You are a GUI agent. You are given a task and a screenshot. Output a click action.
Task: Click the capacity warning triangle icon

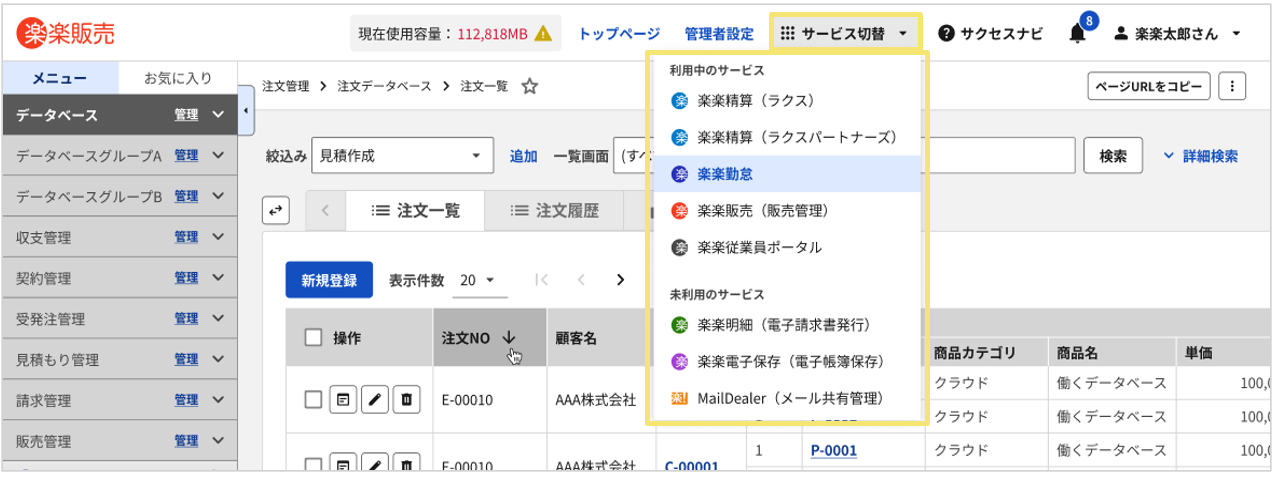(543, 33)
